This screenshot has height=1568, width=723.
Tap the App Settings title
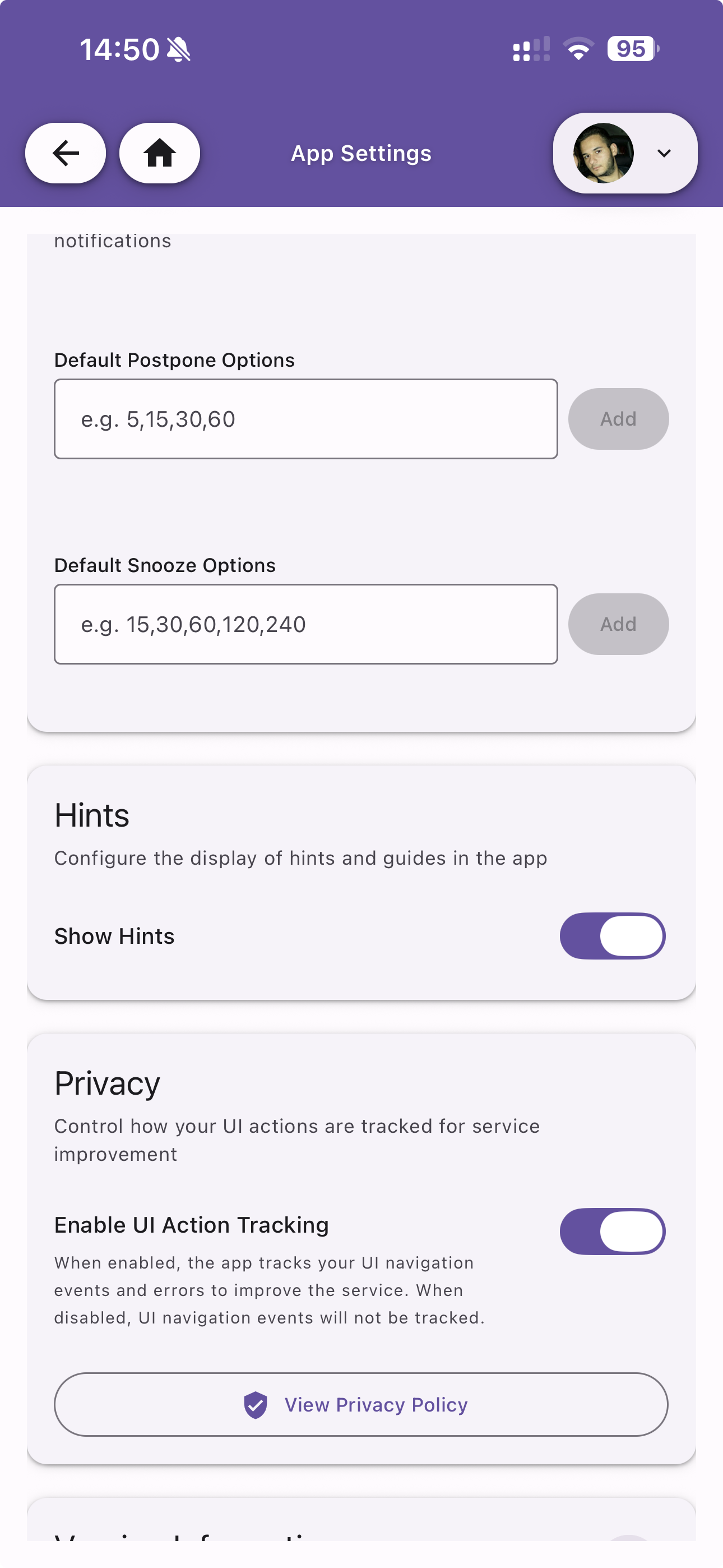tap(361, 154)
